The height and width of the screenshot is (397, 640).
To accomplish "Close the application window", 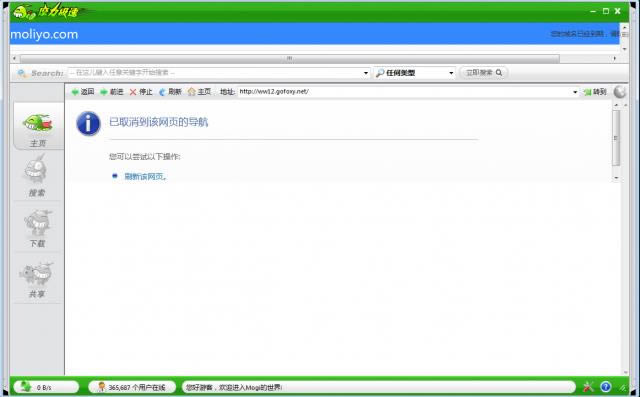I will click(618, 11).
